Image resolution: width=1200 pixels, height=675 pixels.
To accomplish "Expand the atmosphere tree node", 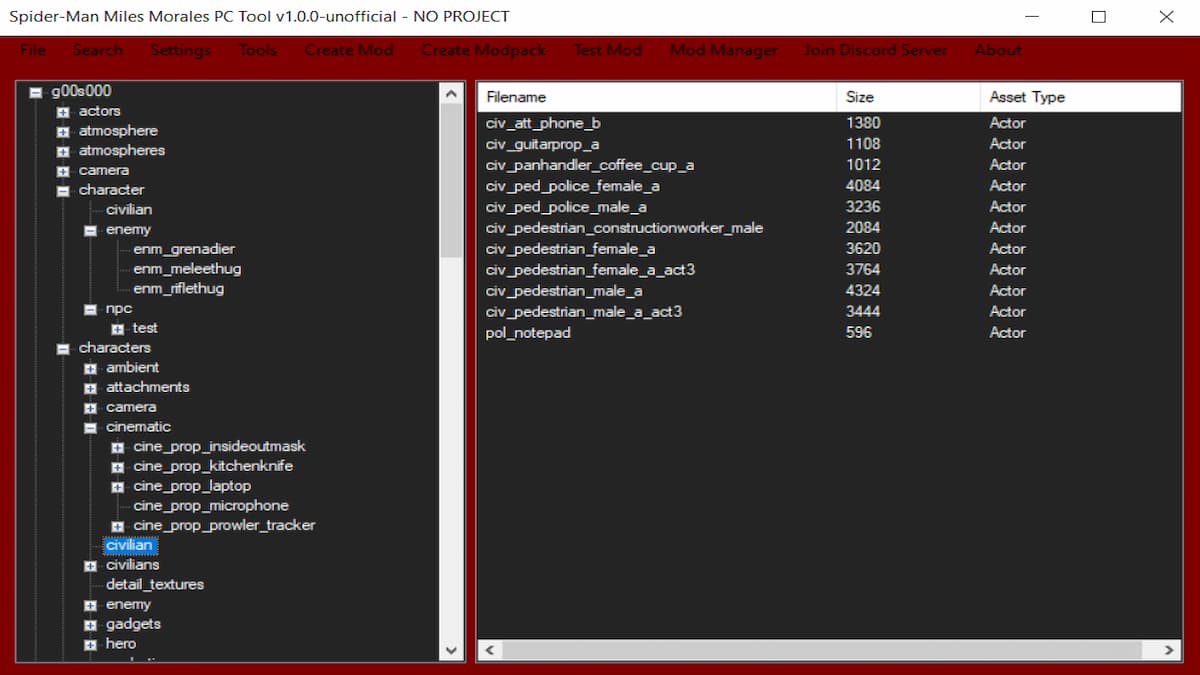I will [63, 132].
